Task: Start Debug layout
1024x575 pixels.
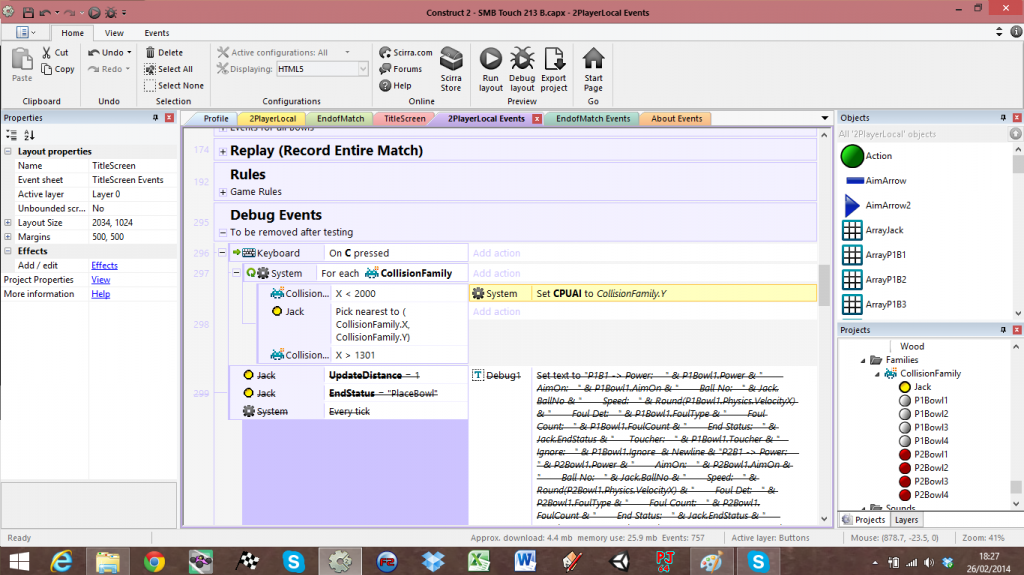Action: [x=522, y=69]
